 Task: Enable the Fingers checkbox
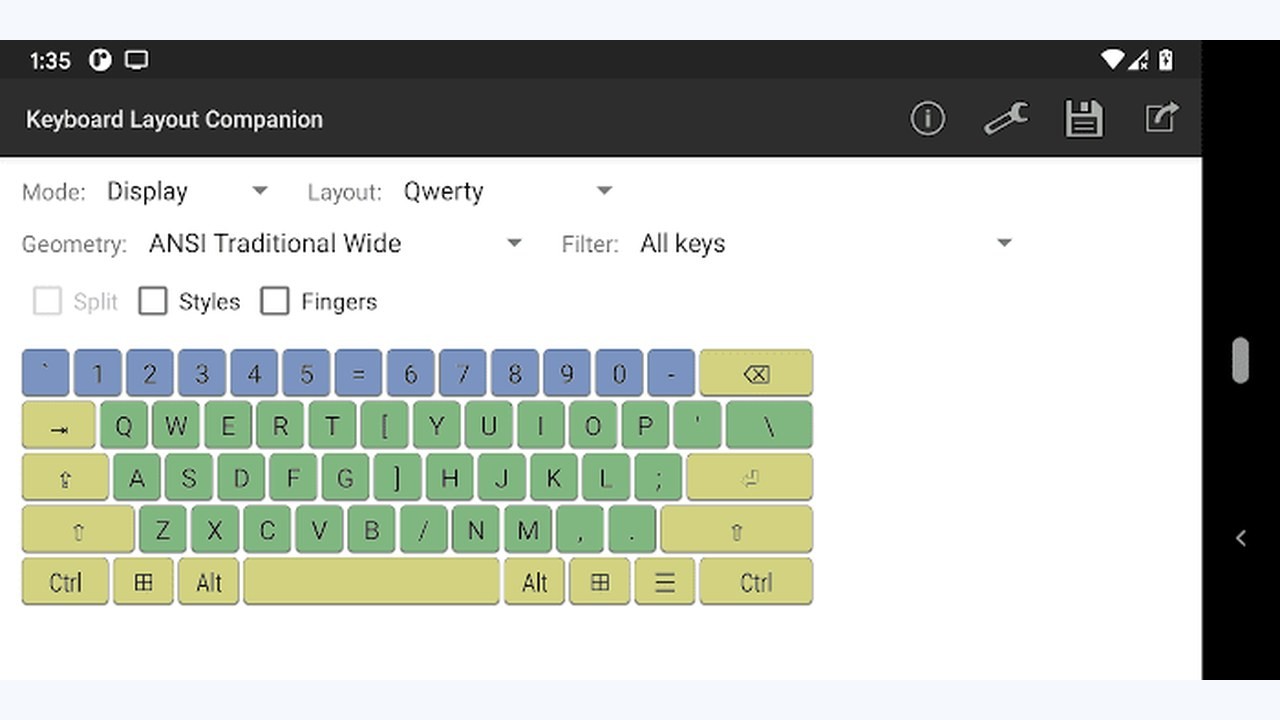[275, 301]
